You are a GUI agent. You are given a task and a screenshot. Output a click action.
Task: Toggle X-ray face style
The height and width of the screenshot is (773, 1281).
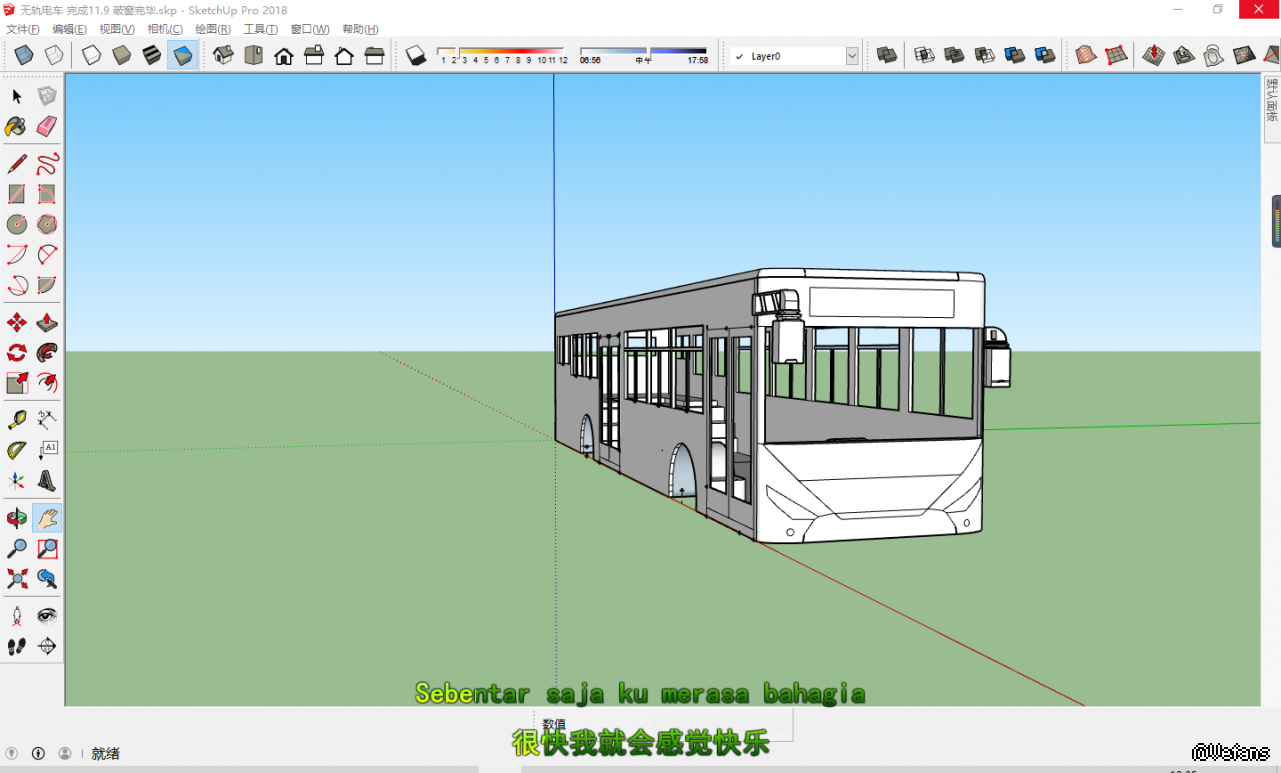click(24, 56)
